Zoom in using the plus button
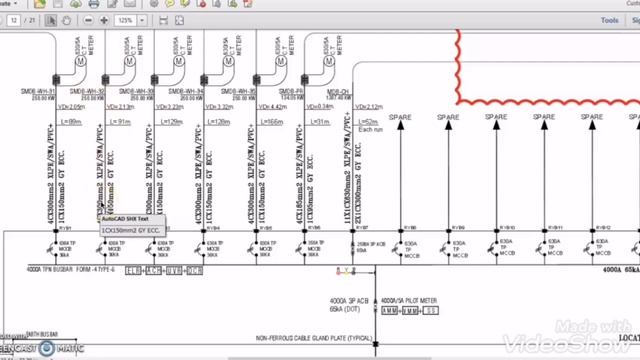 coord(104,20)
